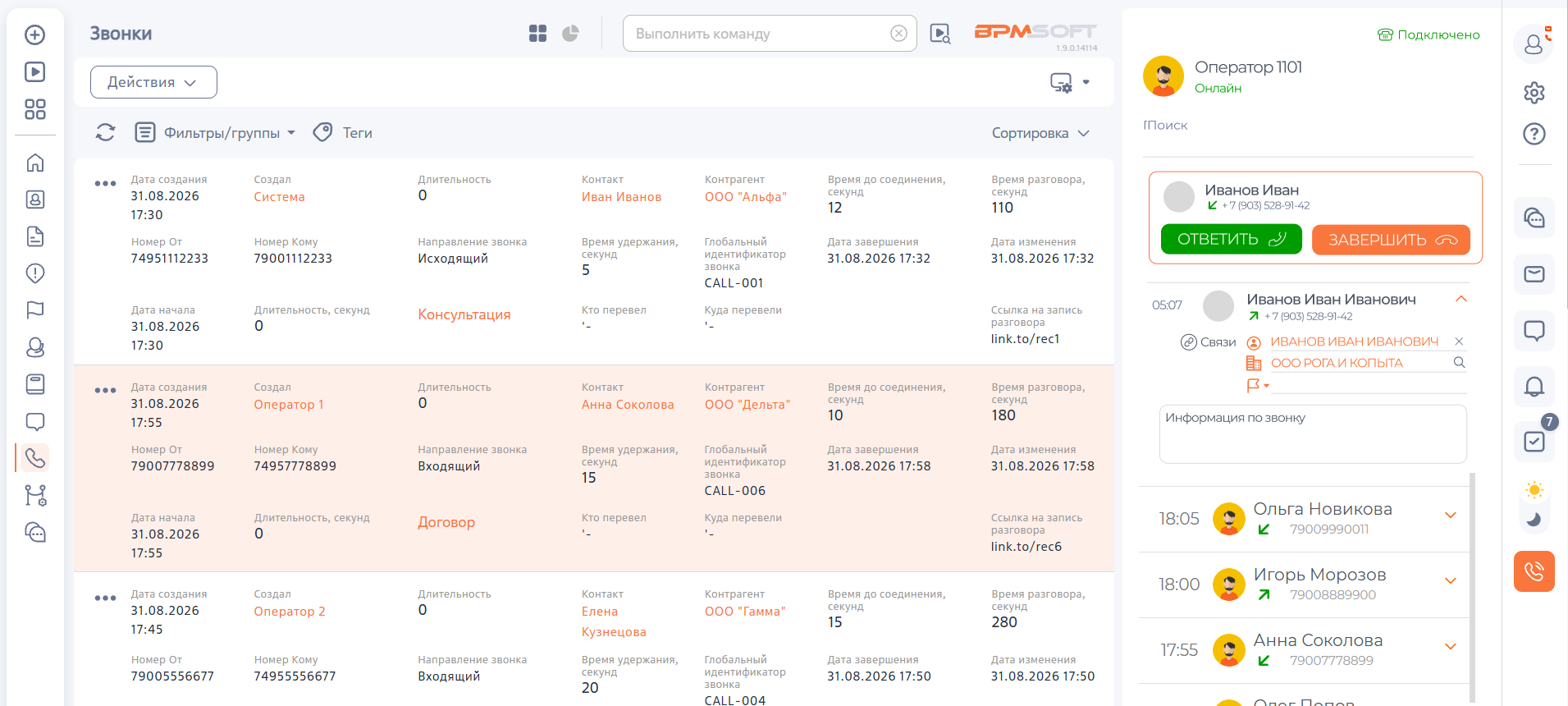Open account link ООО "Альфа"
The width and height of the screenshot is (1568, 706).
745,197
